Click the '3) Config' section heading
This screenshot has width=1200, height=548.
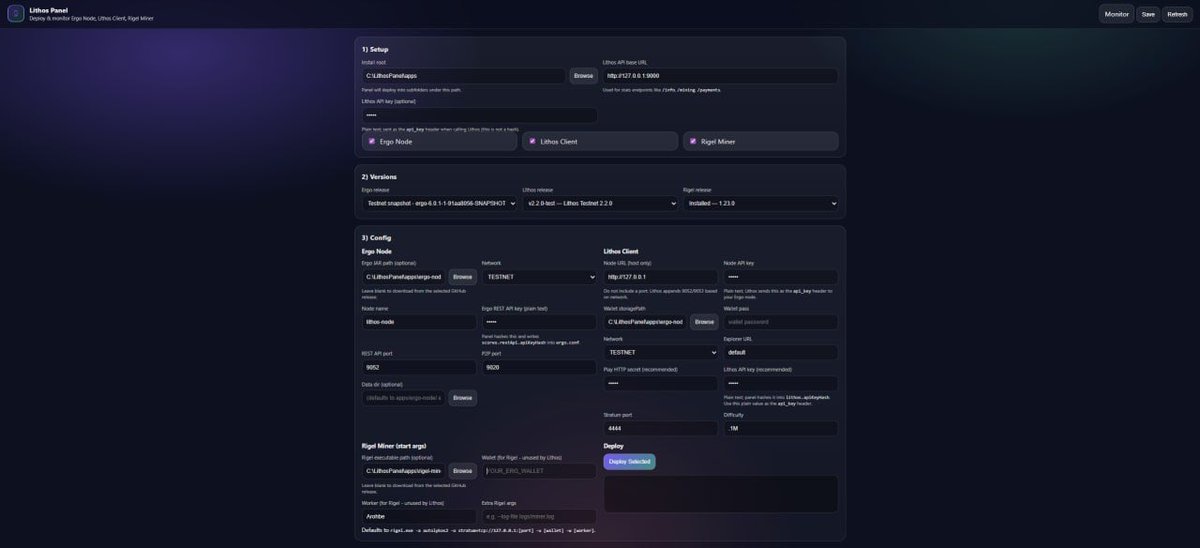click(x=376, y=237)
